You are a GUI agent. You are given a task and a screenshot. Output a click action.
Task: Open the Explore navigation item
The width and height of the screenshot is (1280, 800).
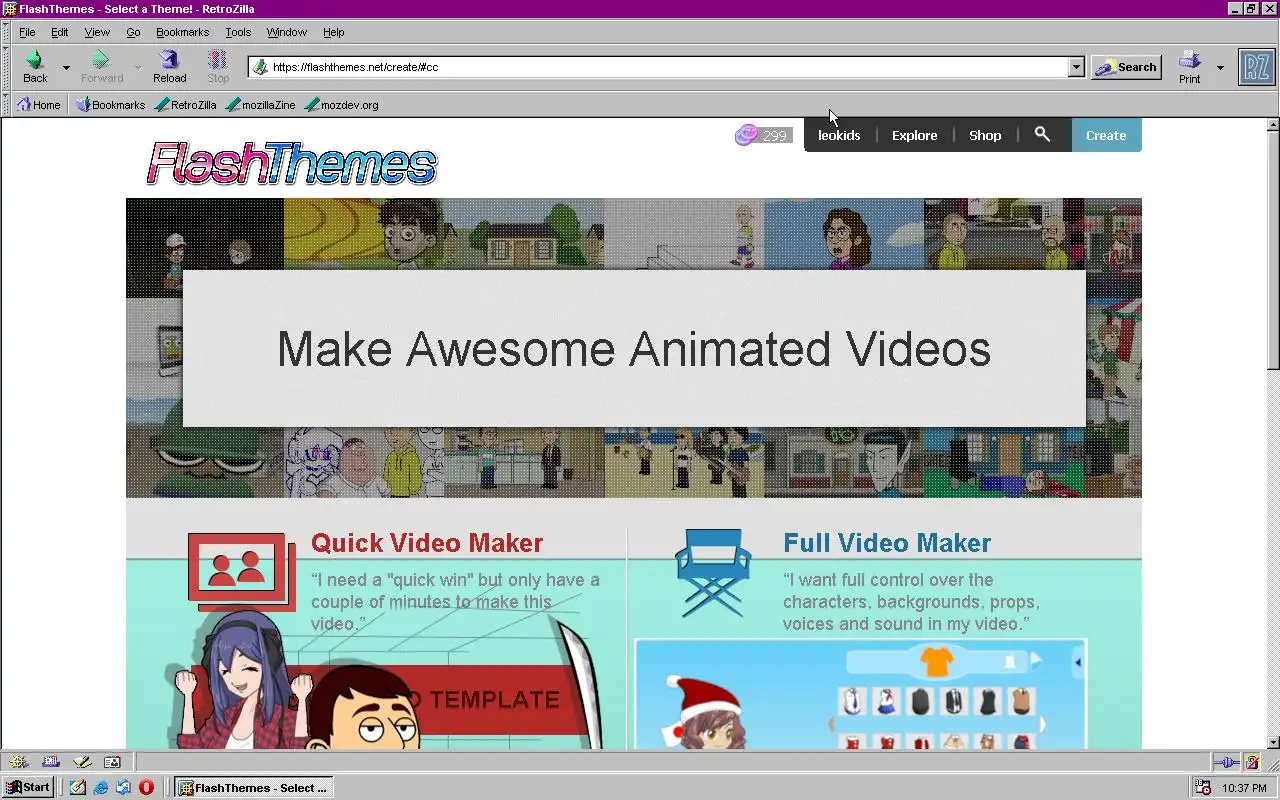click(915, 135)
